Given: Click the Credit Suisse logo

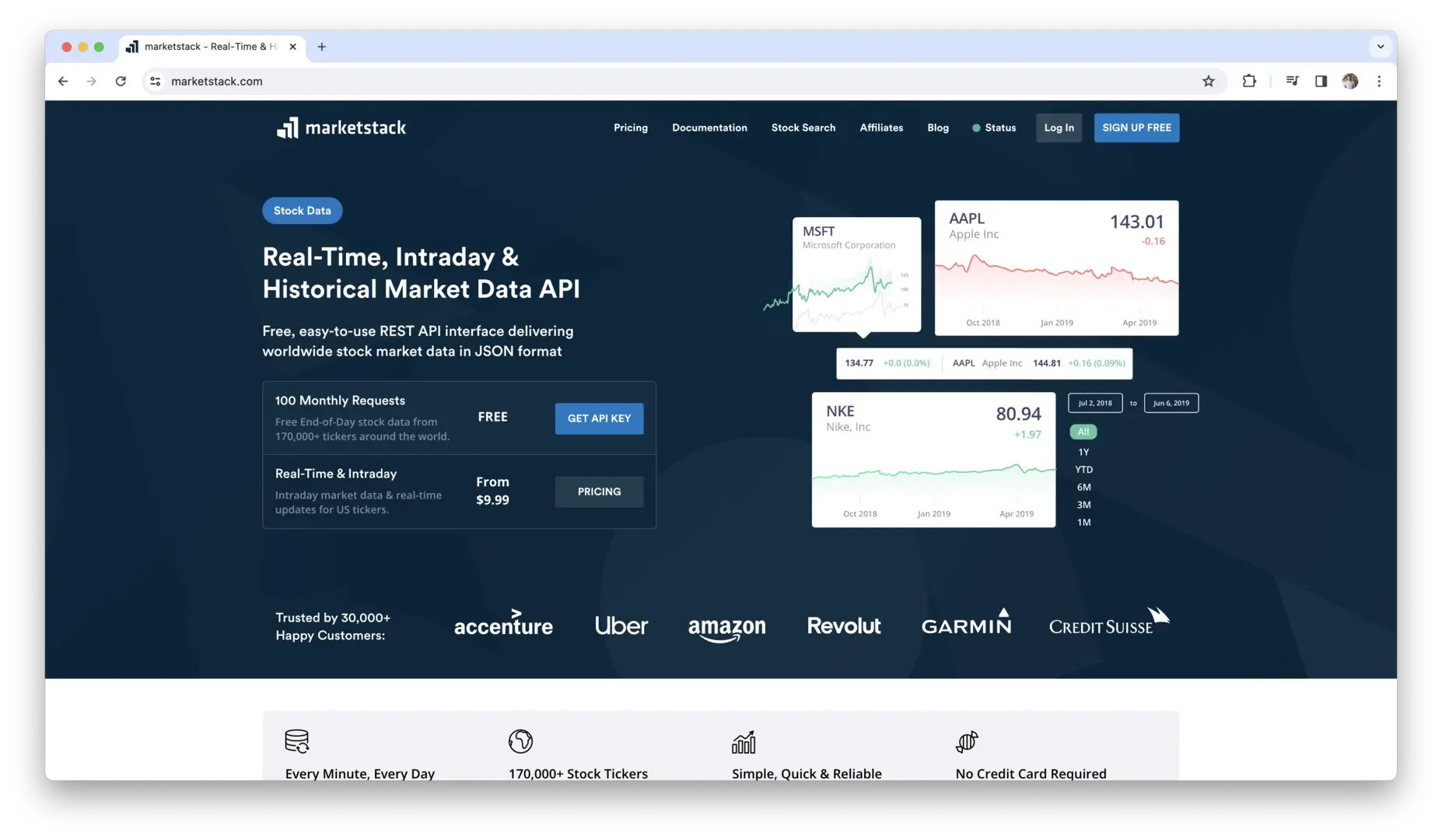Looking at the screenshot, I should (1109, 621).
